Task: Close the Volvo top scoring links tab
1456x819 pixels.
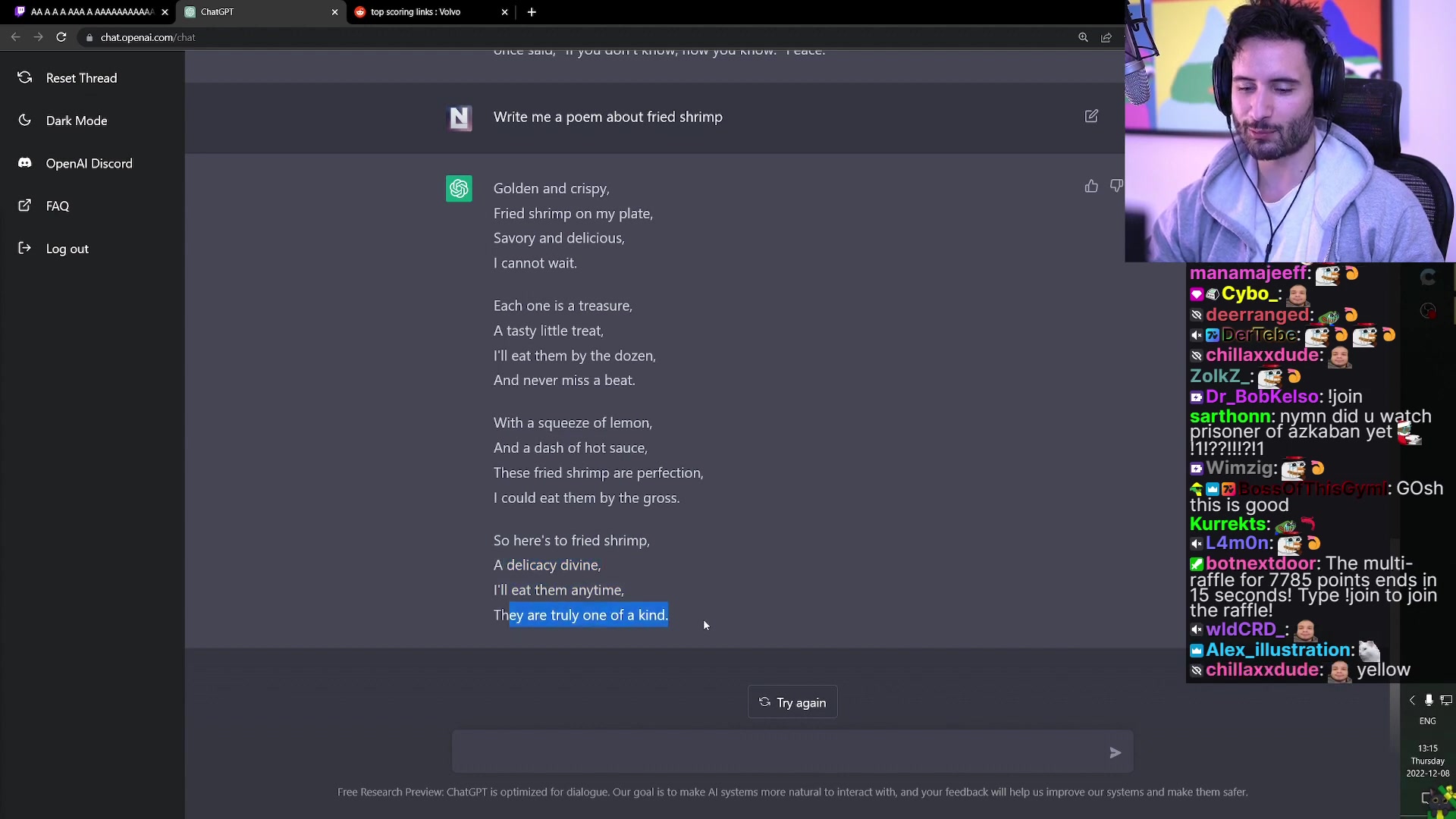Action: point(504,12)
